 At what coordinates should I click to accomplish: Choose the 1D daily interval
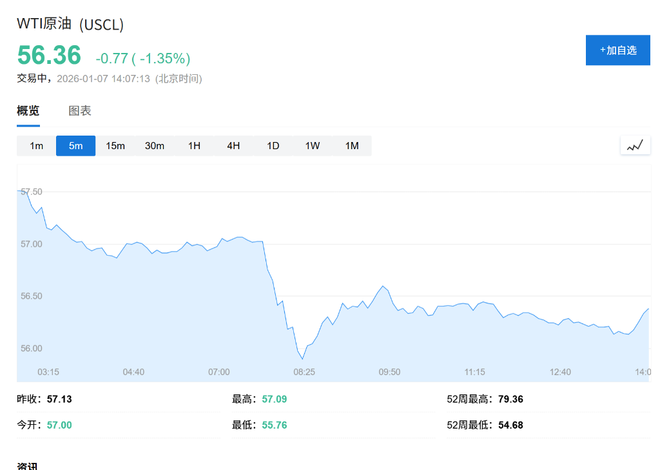point(273,146)
